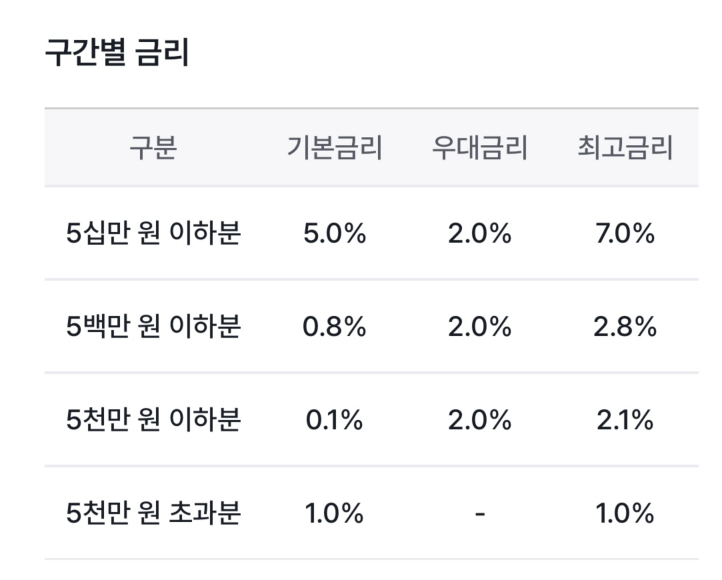Select the 우대금리 column header
The width and height of the screenshot is (722, 580).
pyautogui.click(x=480, y=149)
